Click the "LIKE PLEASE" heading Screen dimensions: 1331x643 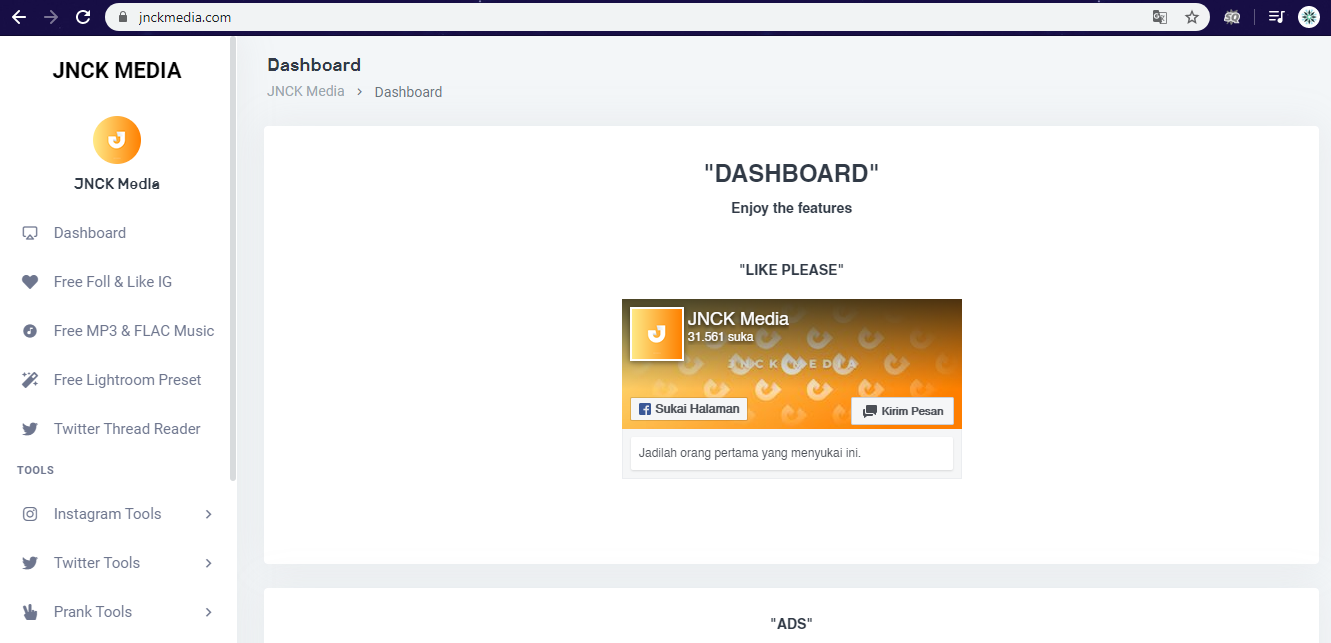coord(791,270)
